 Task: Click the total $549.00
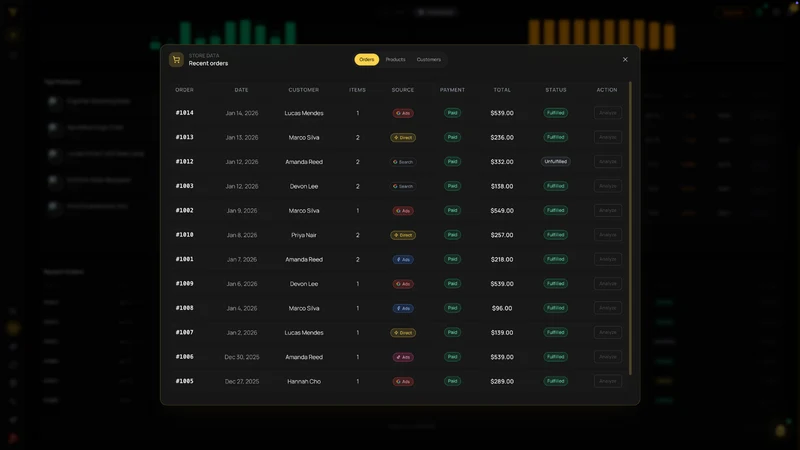(x=502, y=211)
